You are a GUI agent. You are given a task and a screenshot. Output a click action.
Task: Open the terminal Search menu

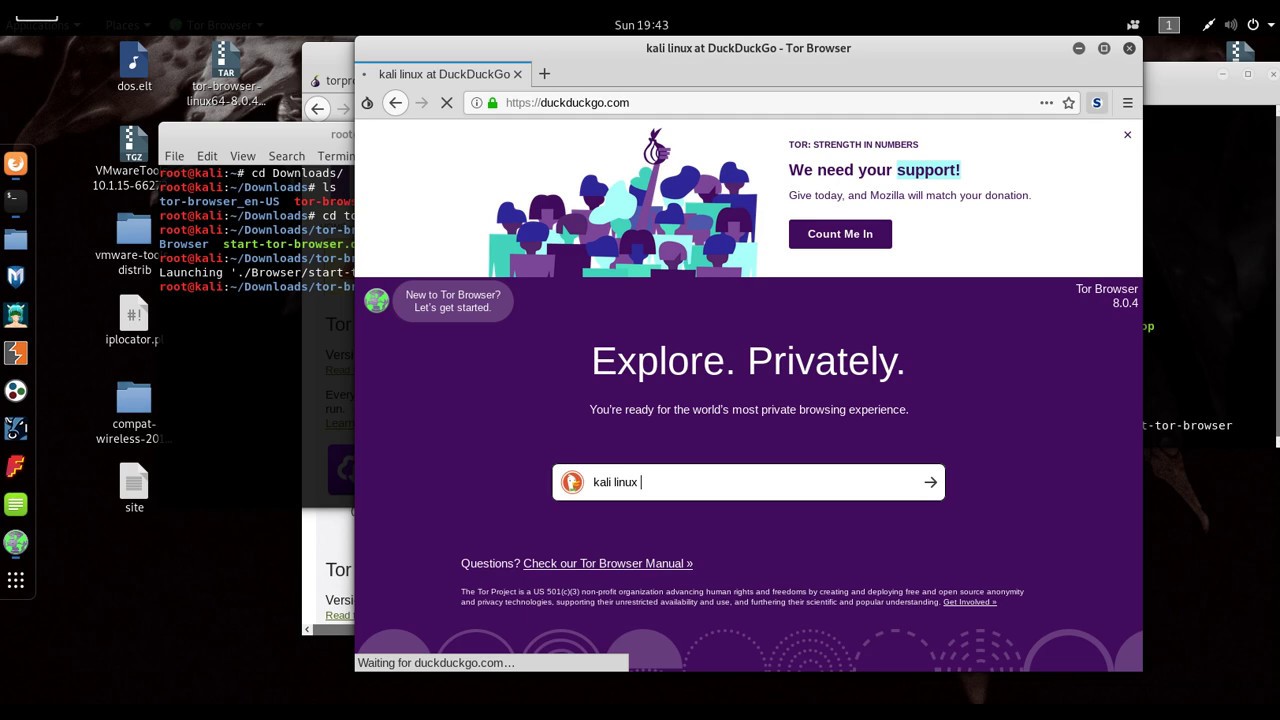(286, 156)
